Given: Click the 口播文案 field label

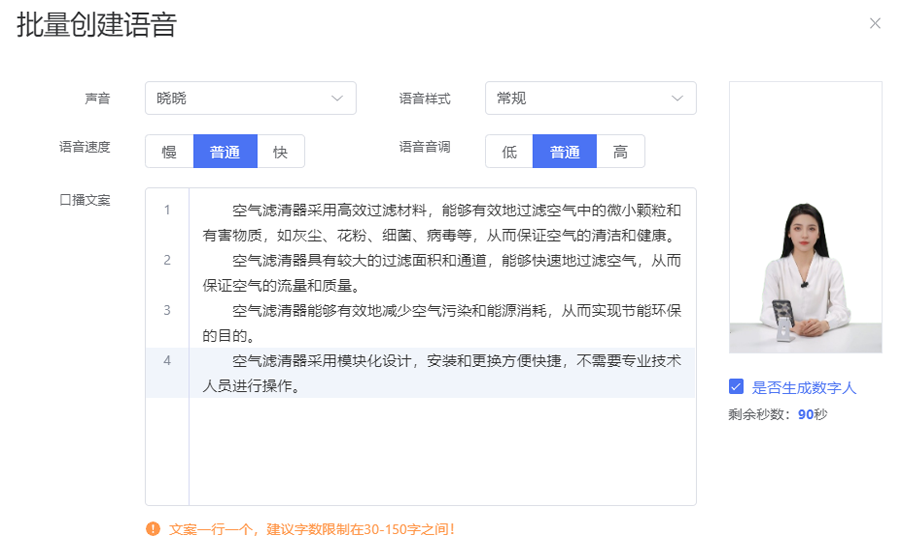Looking at the screenshot, I should (x=85, y=200).
